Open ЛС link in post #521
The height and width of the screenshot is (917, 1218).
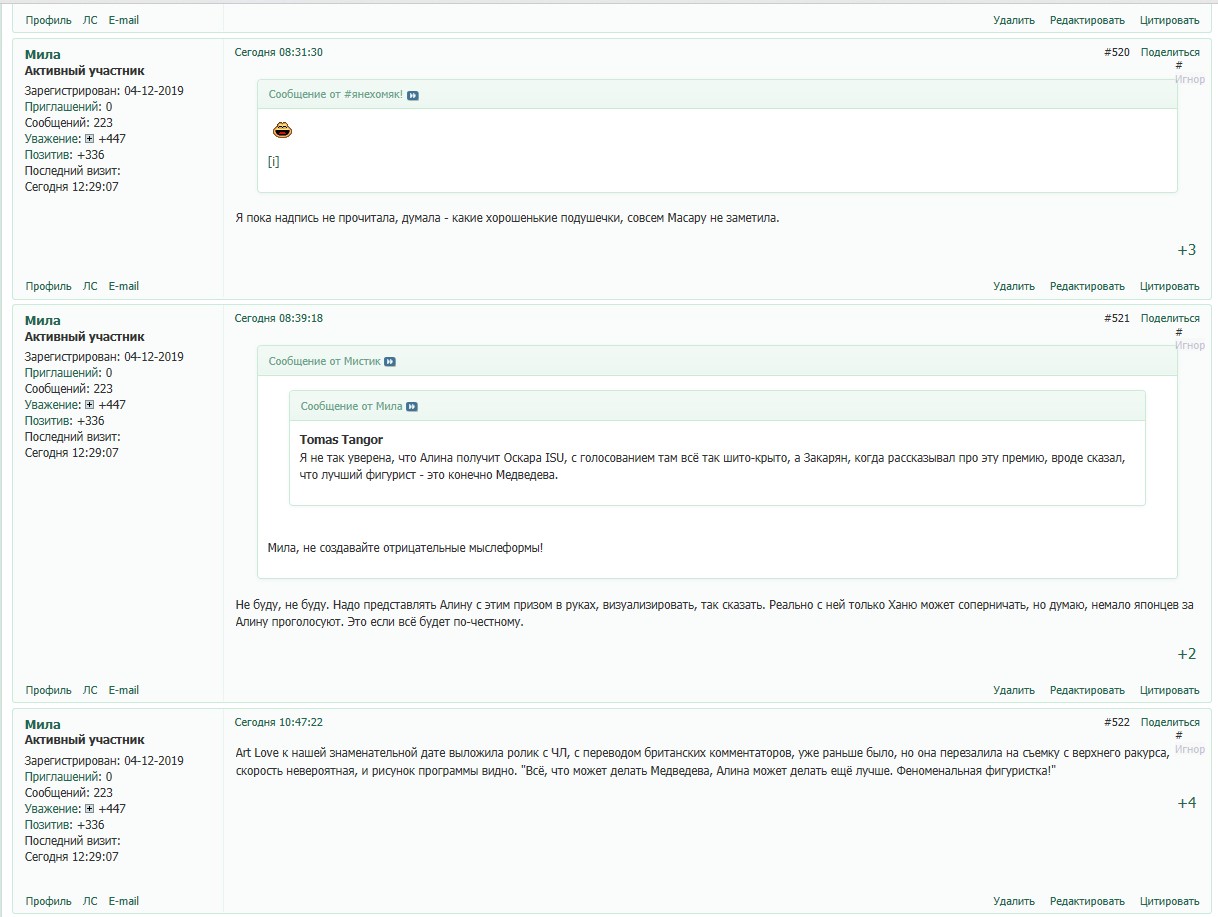tap(90, 690)
